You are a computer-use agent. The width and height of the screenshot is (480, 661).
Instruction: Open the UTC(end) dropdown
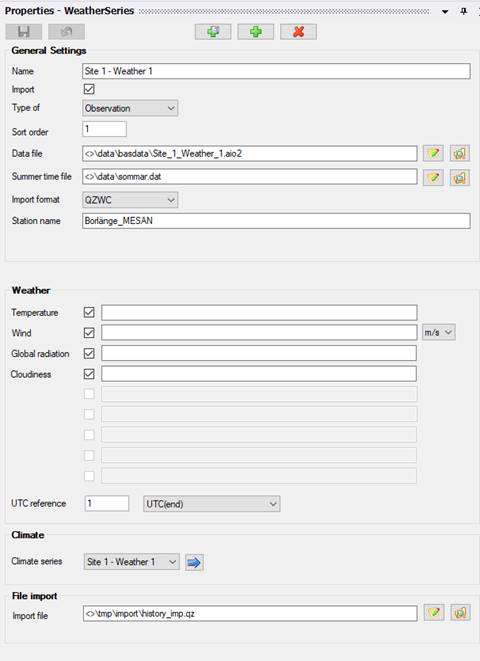[212, 504]
